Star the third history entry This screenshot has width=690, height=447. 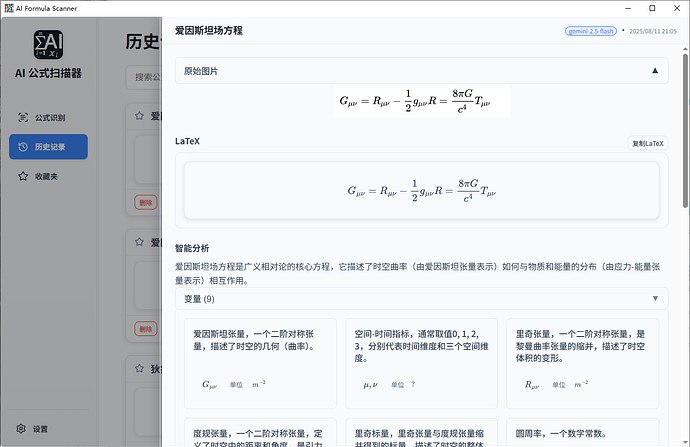click(139, 368)
